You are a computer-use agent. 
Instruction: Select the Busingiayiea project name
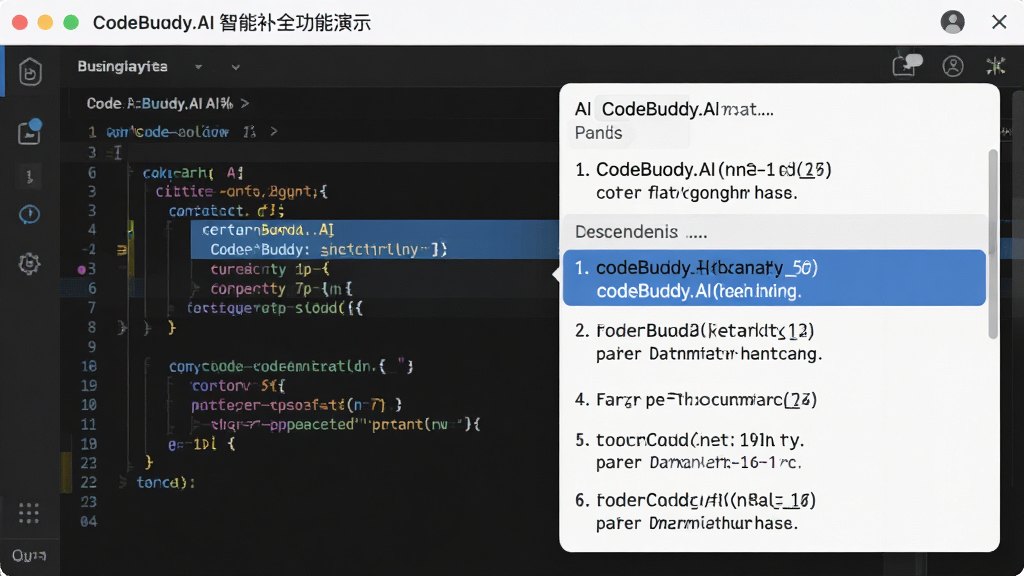point(122,66)
